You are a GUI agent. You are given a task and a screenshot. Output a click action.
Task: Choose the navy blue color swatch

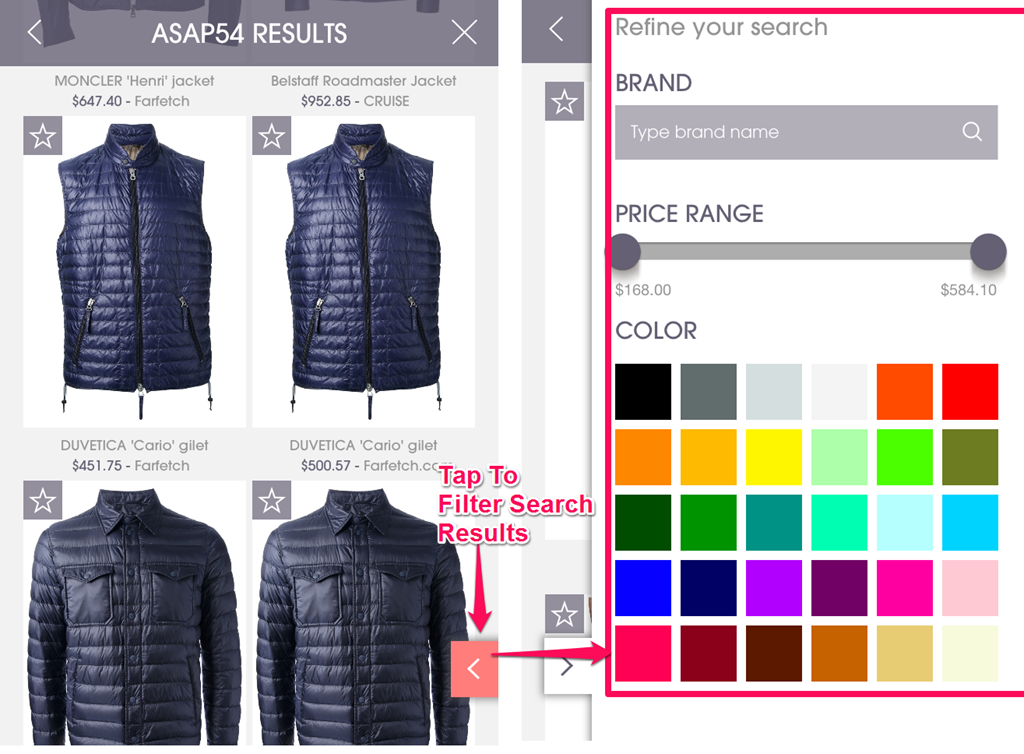[x=709, y=588]
